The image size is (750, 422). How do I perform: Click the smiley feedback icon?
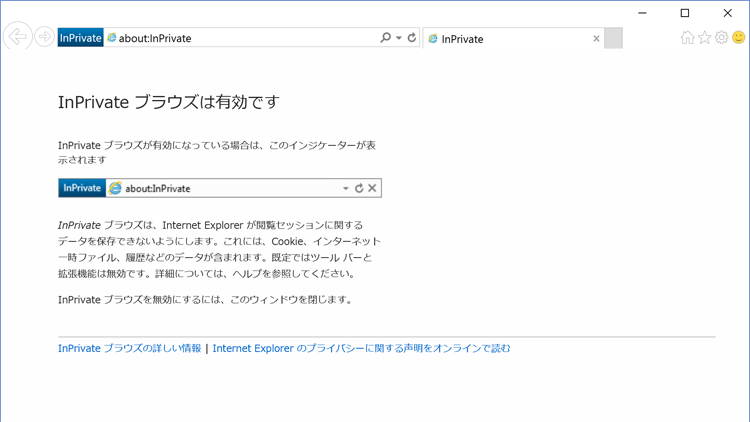click(x=739, y=37)
